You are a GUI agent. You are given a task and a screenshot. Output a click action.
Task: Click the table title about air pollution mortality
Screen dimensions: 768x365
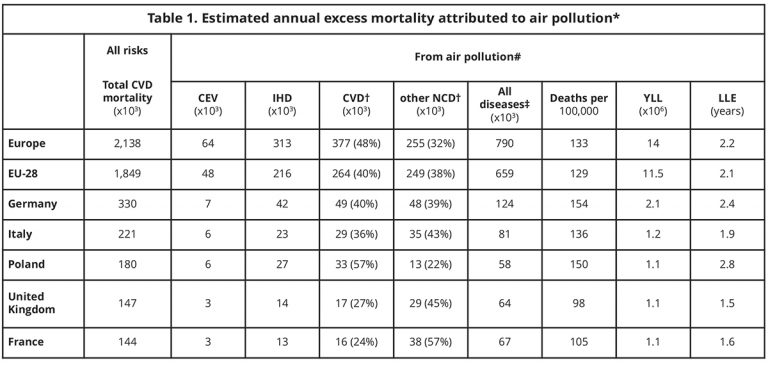tap(384, 19)
